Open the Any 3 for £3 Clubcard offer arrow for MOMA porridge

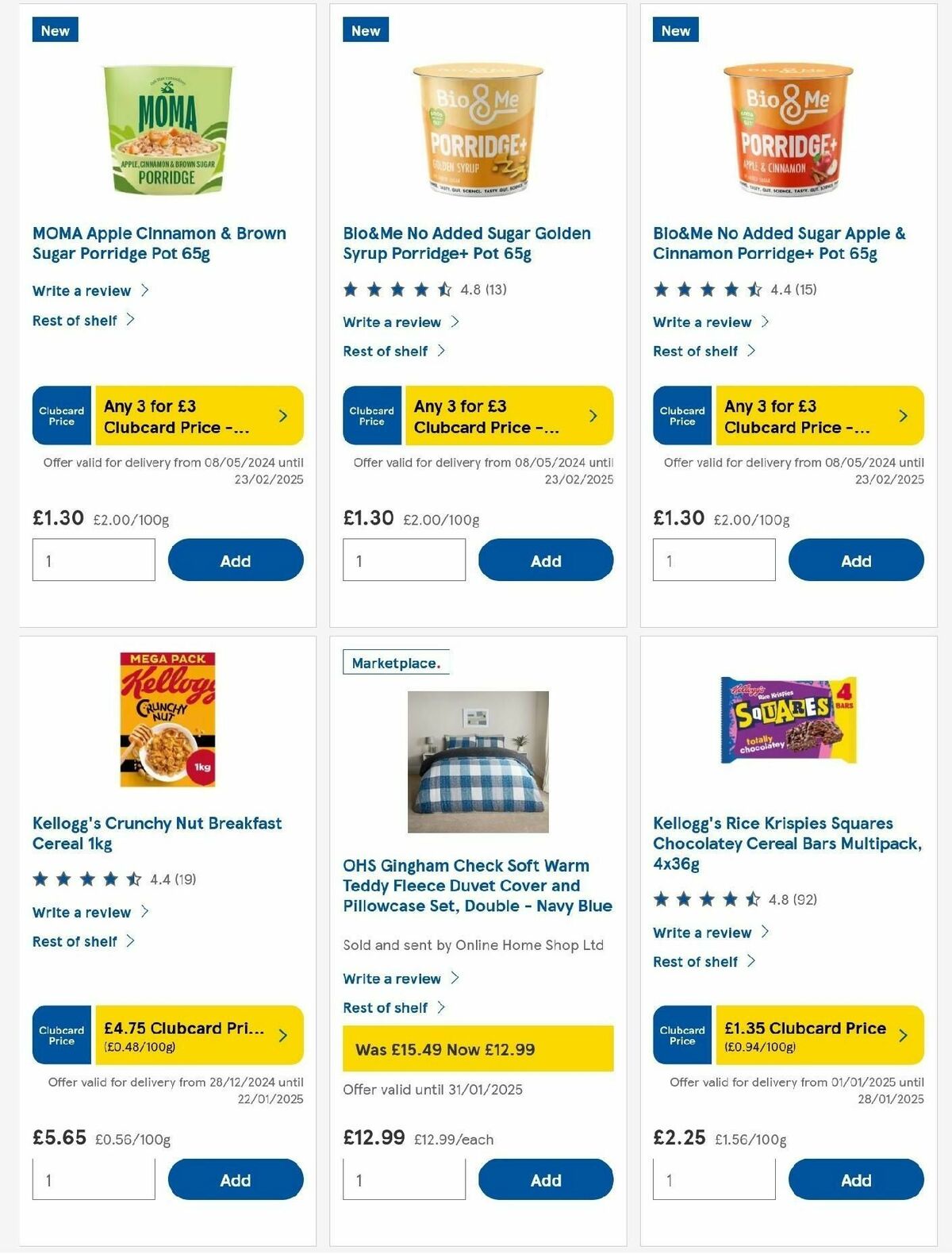(282, 415)
